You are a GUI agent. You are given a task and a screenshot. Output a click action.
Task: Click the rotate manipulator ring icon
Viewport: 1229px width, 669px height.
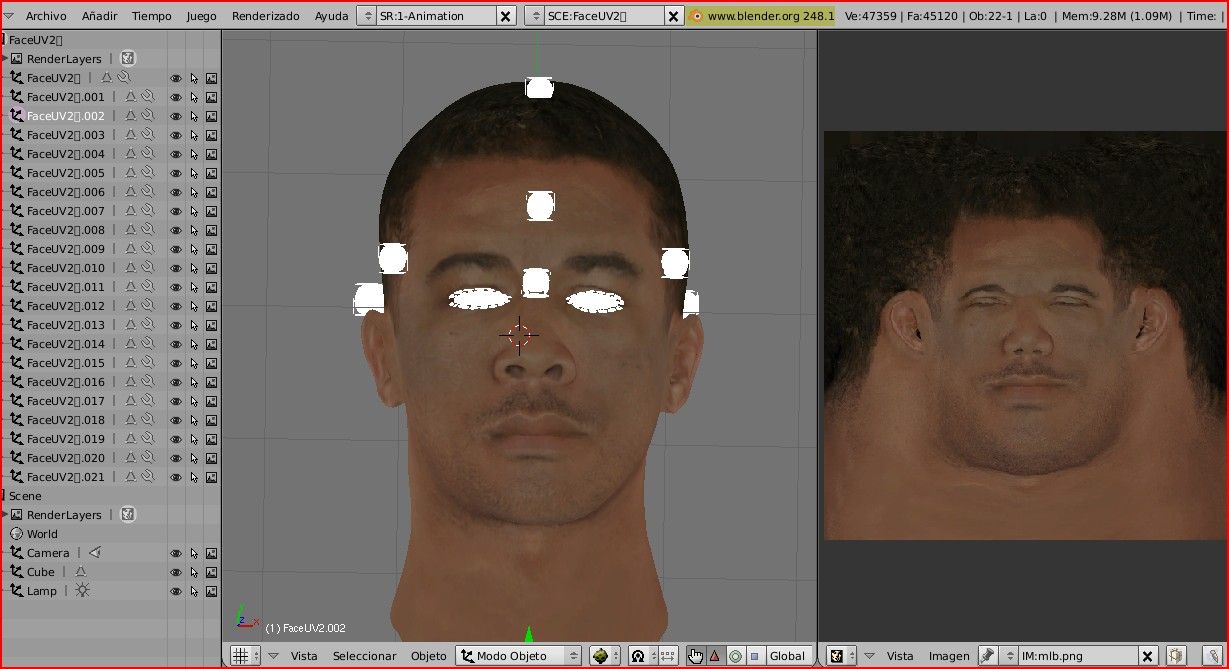coord(735,656)
